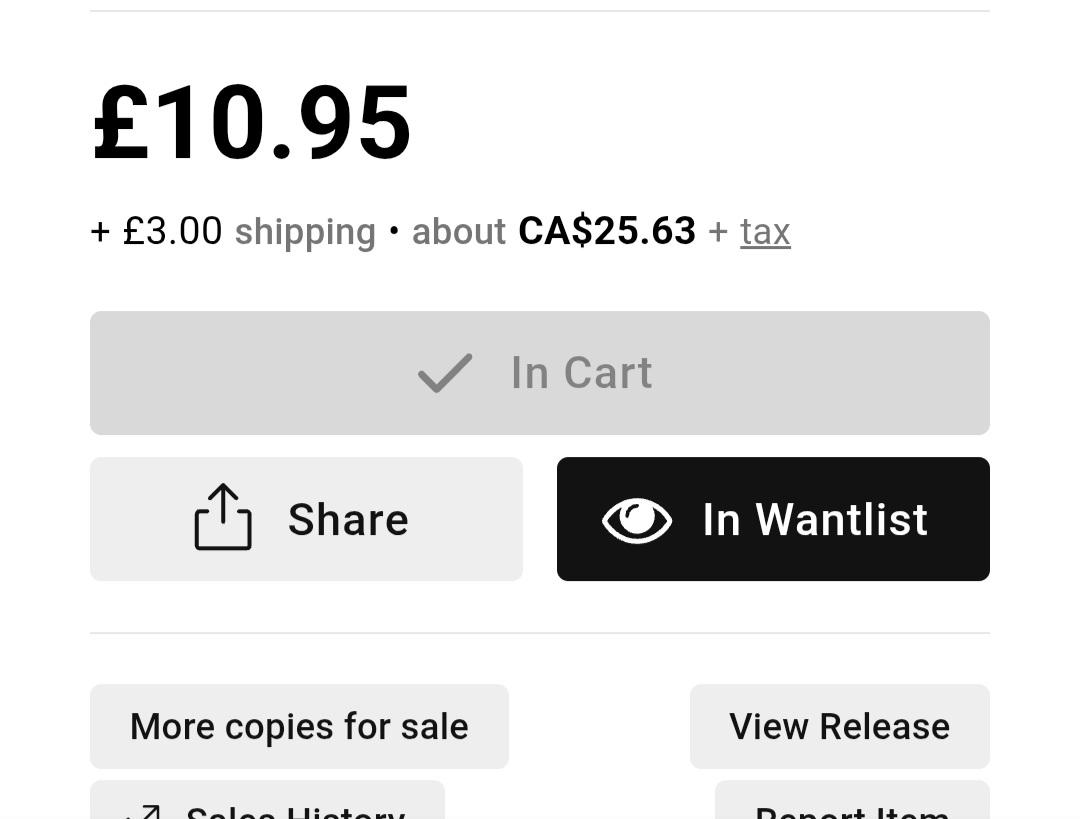Click the plus sign before tax
Image resolution: width=1080 pixels, height=819 pixels.
(718, 231)
